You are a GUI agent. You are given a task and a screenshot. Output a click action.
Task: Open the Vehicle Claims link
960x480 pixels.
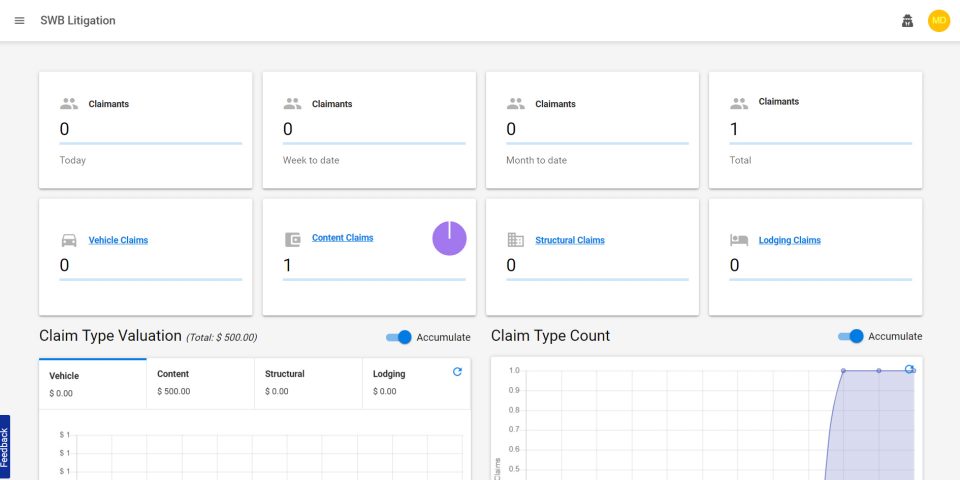coord(118,240)
